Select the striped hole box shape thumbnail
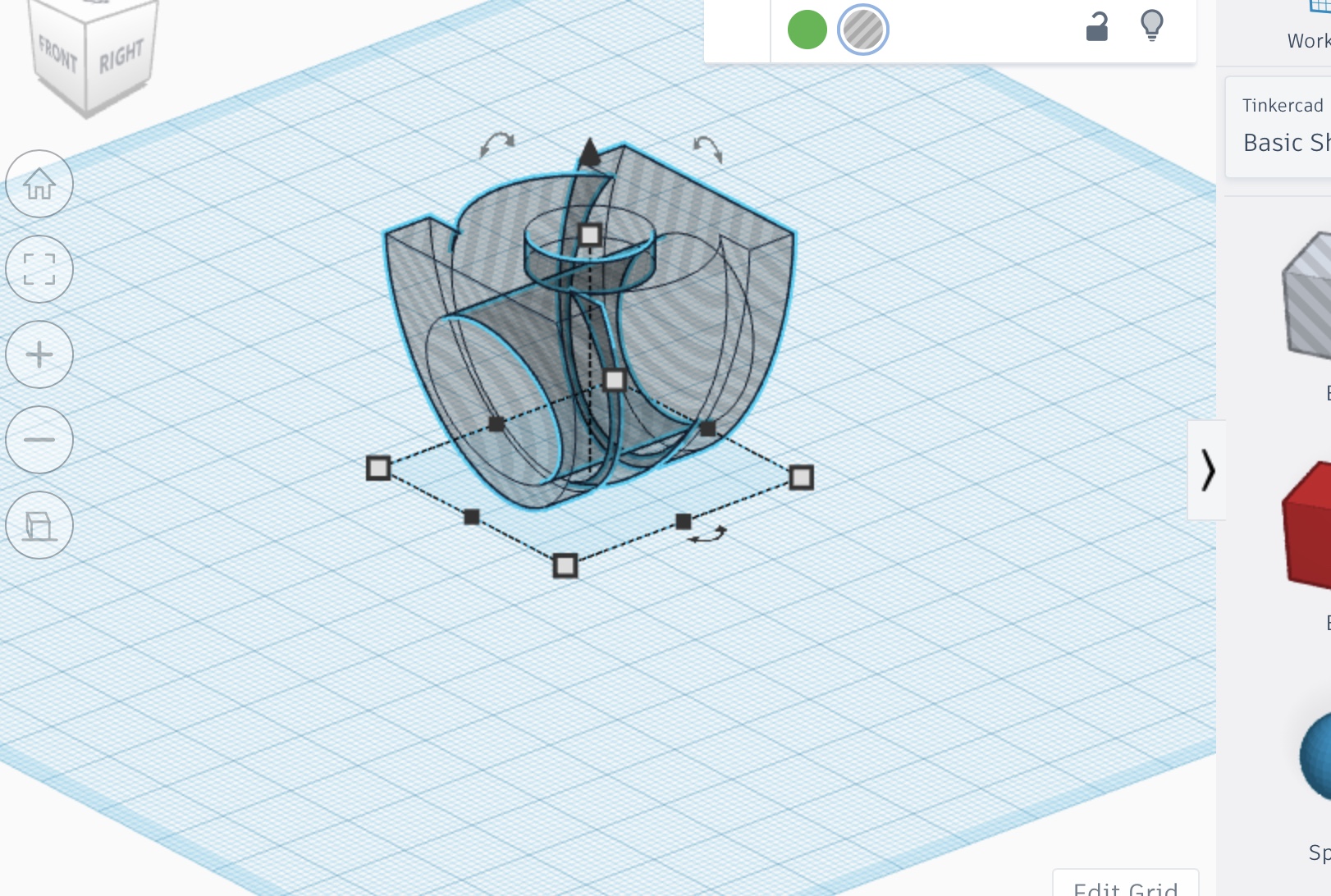The image size is (1331, 896). pos(1307,295)
